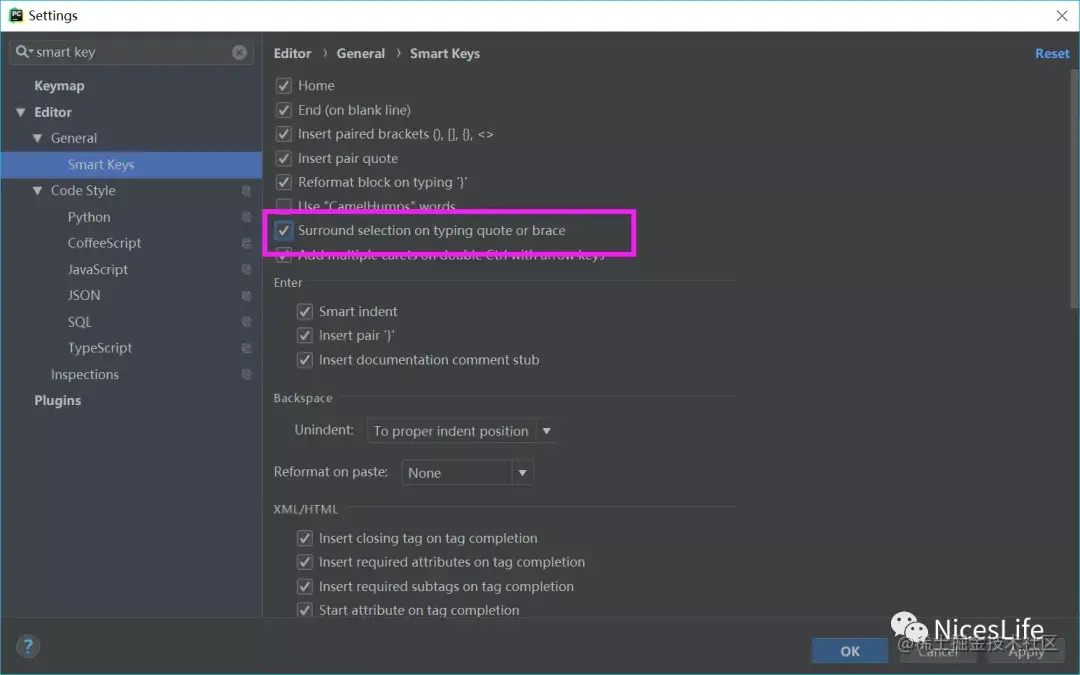This screenshot has width=1080, height=675.
Task: Select General tree item label
Action: 74,138
